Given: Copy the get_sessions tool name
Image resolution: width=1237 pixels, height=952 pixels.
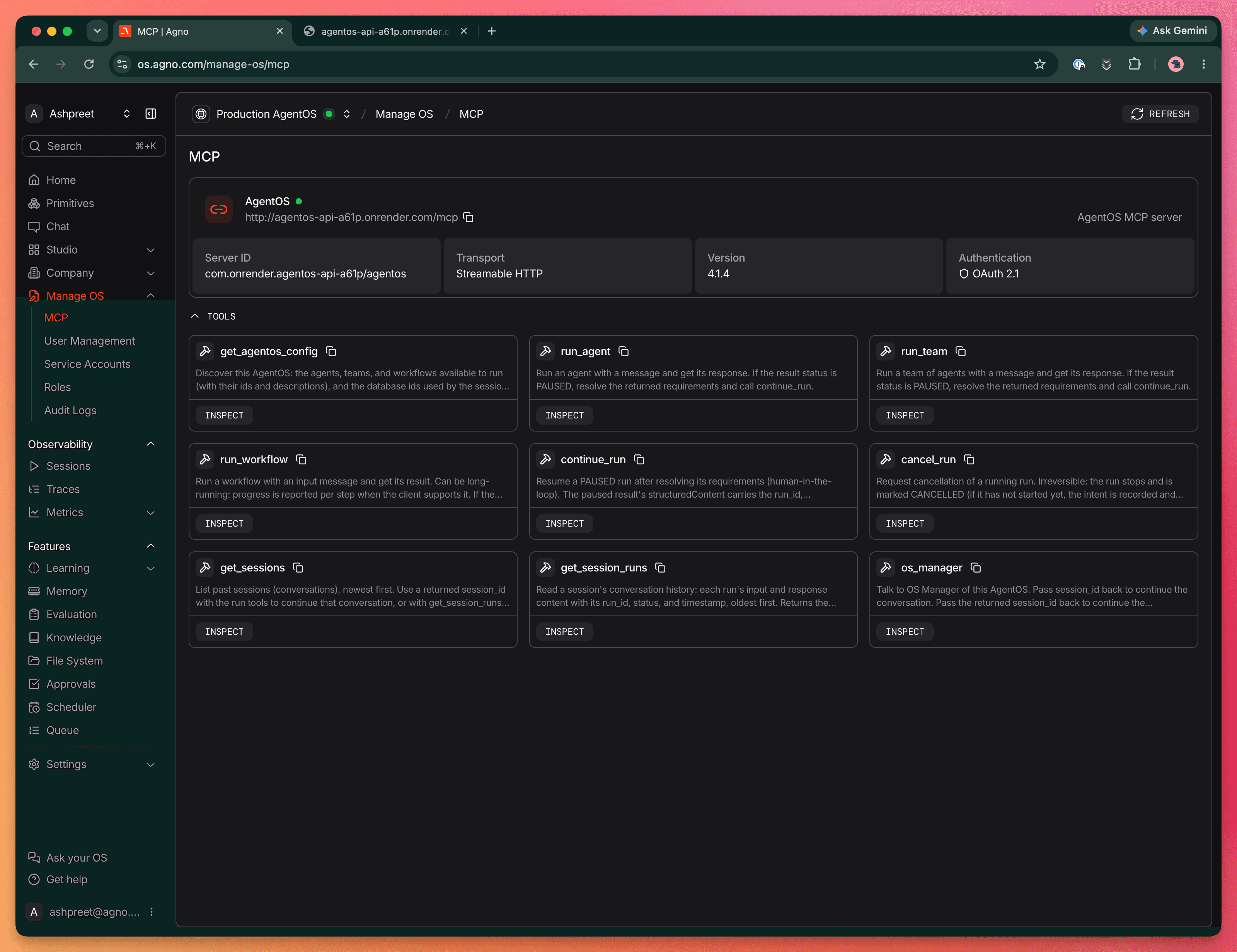Looking at the screenshot, I should click(x=298, y=568).
